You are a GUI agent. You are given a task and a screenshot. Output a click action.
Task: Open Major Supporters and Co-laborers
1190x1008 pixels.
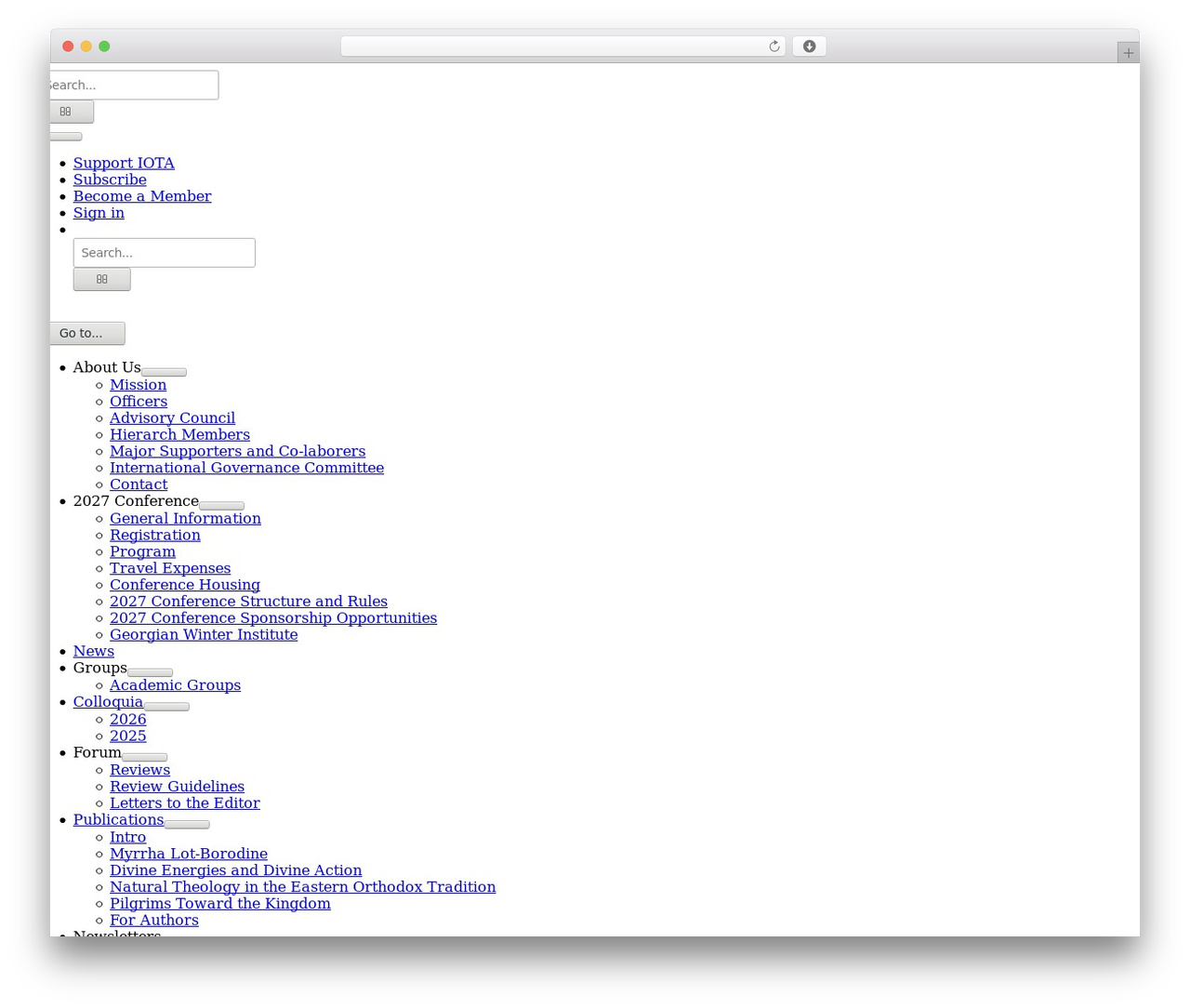237,452
